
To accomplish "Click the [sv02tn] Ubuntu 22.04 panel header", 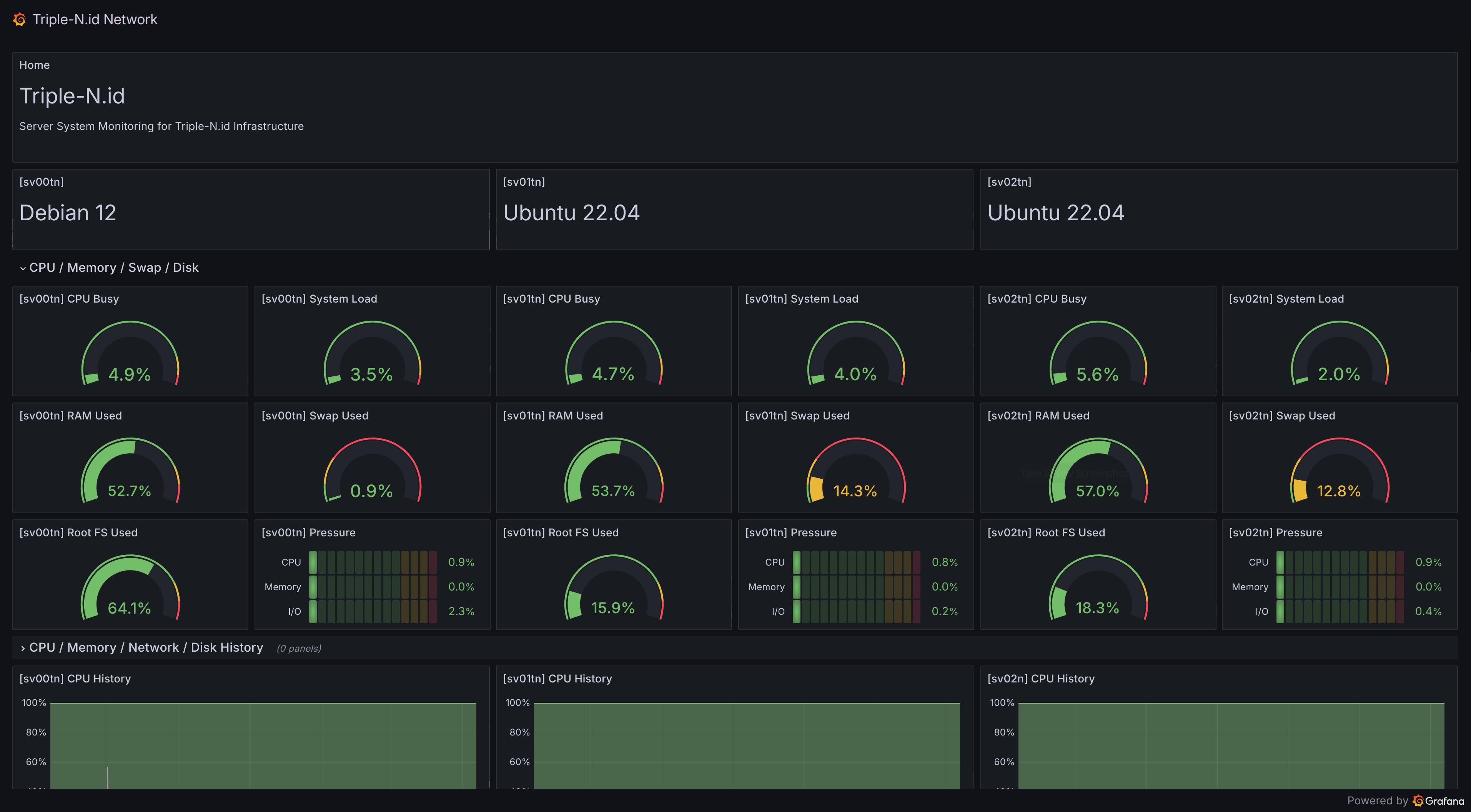I will pos(1009,182).
